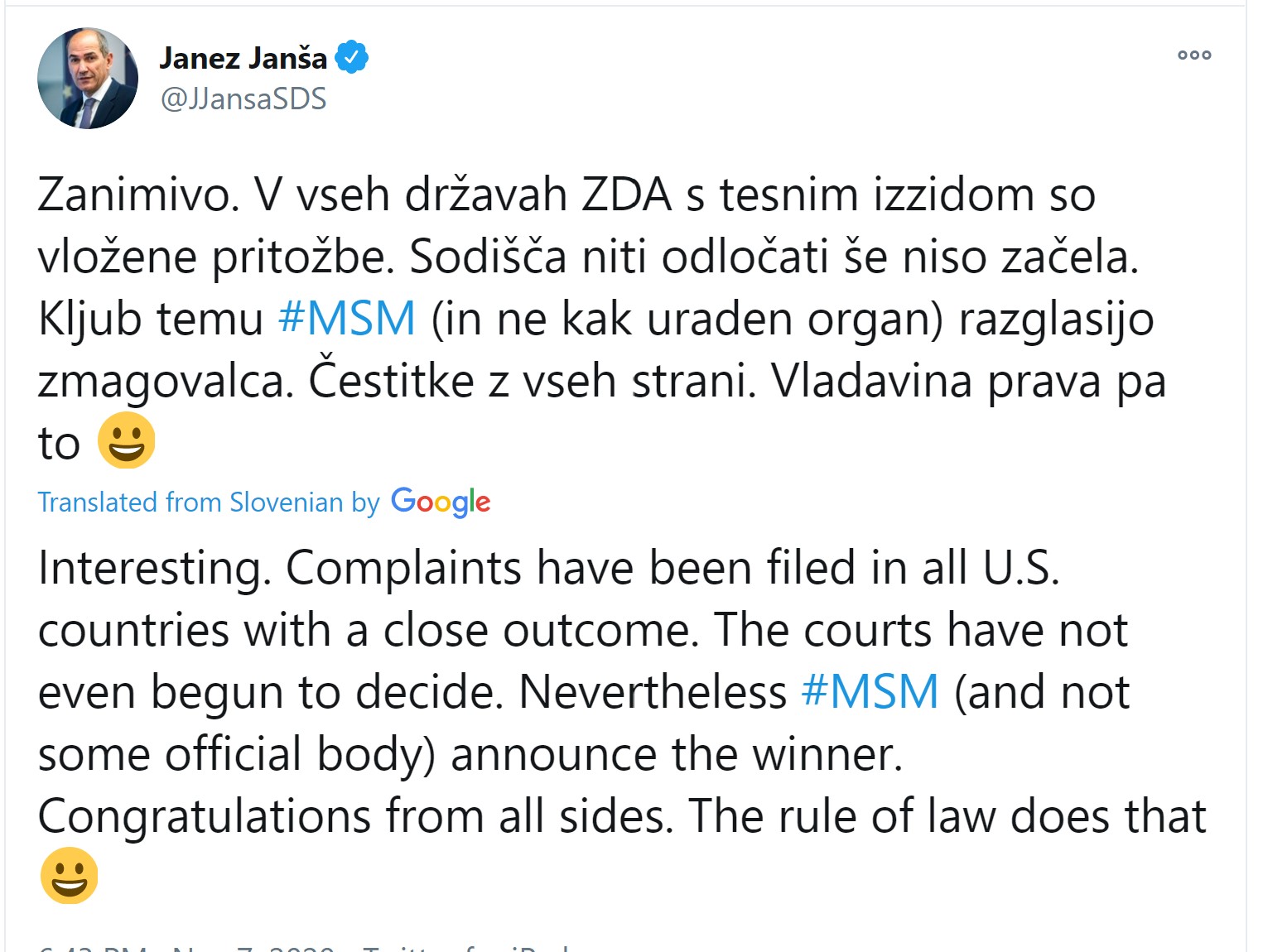Image resolution: width=1263 pixels, height=952 pixels.
Task: Click the smiley emoji after the word 'to'
Action: click(x=127, y=440)
